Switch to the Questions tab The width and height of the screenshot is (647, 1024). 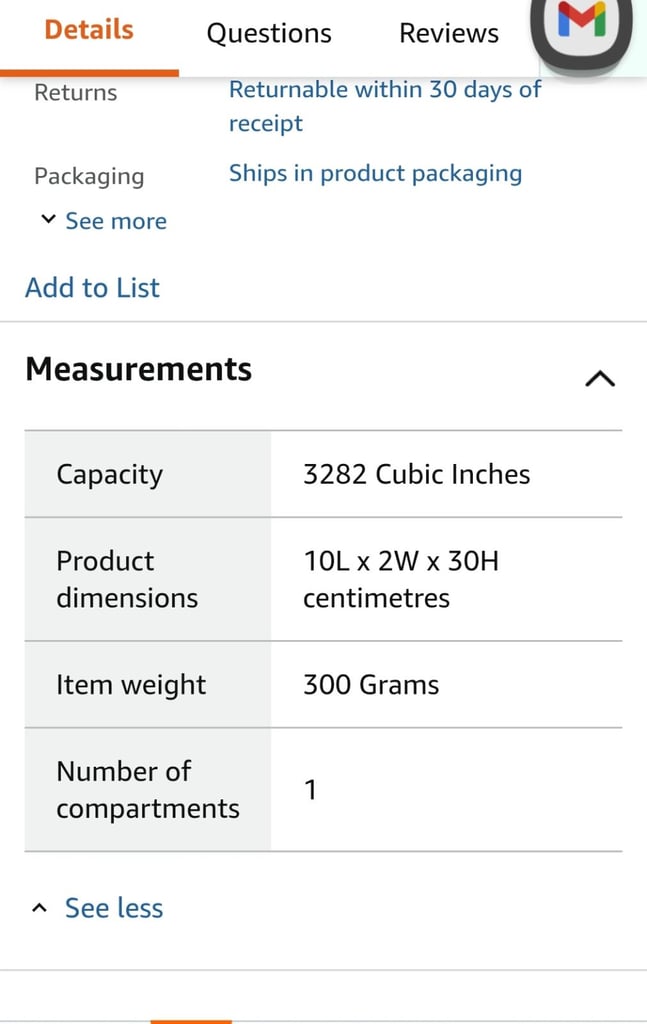tap(269, 33)
